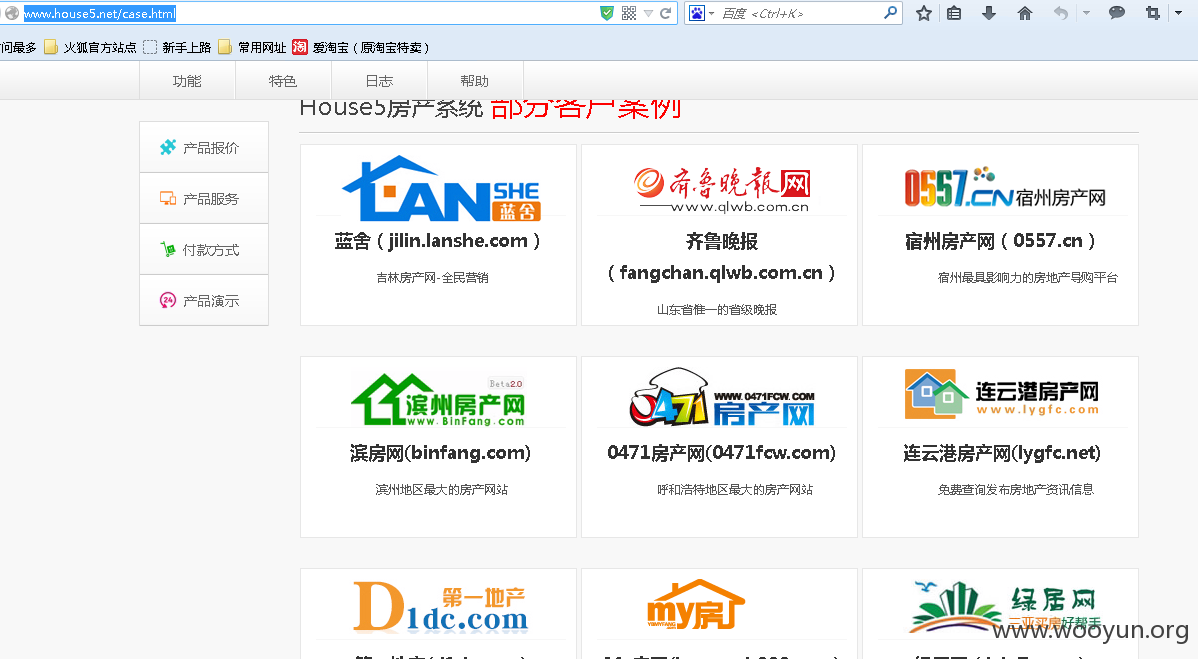Viewport: 1198px width, 659px height.
Task: Open the 产品演示 sidebar item
Action: 204,301
